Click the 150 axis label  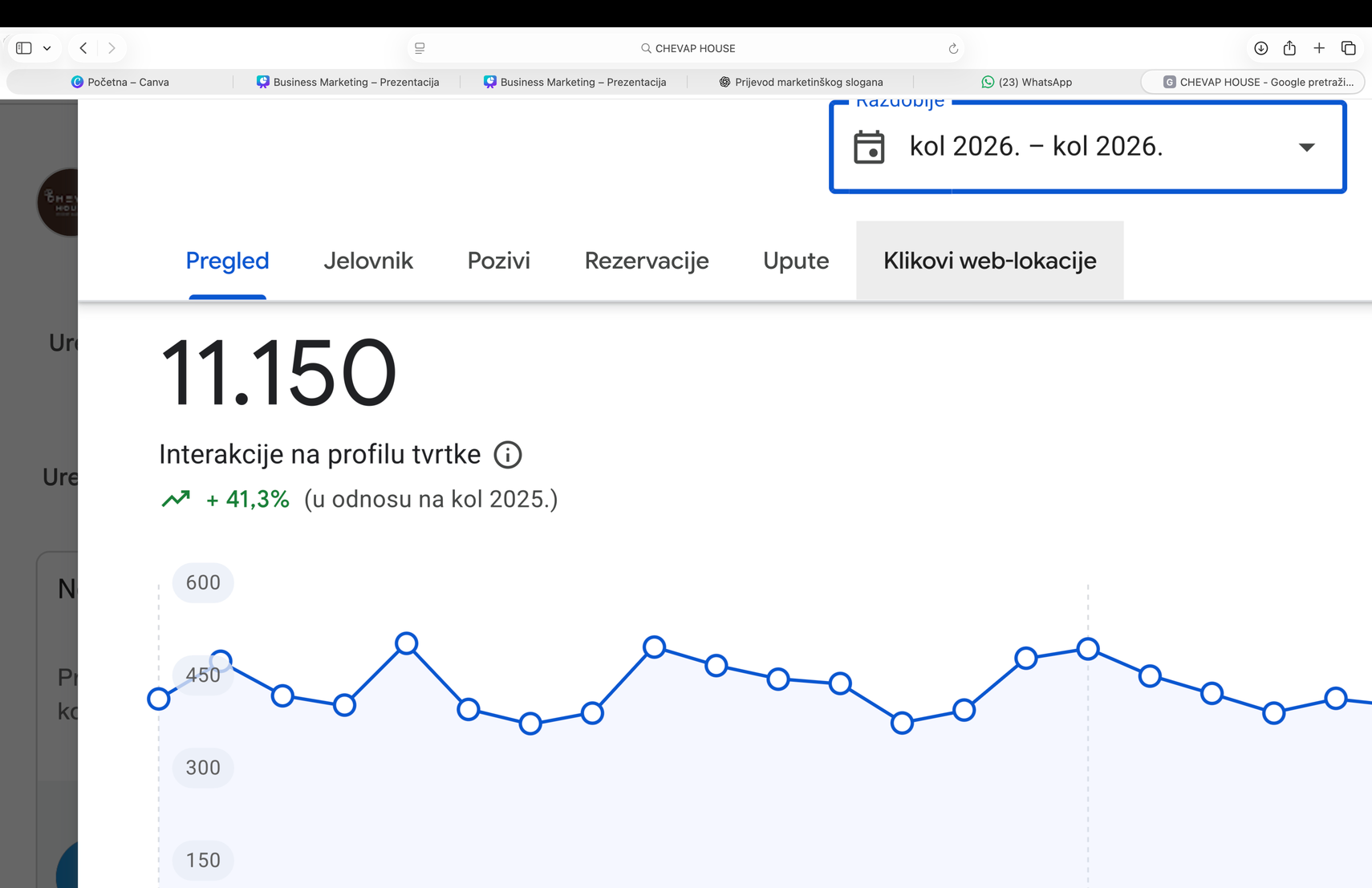coord(203,860)
